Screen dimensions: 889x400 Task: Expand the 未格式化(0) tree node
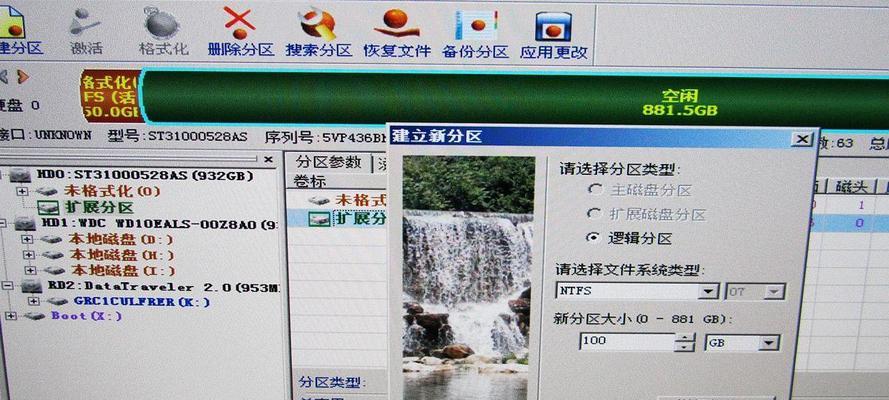22,192
